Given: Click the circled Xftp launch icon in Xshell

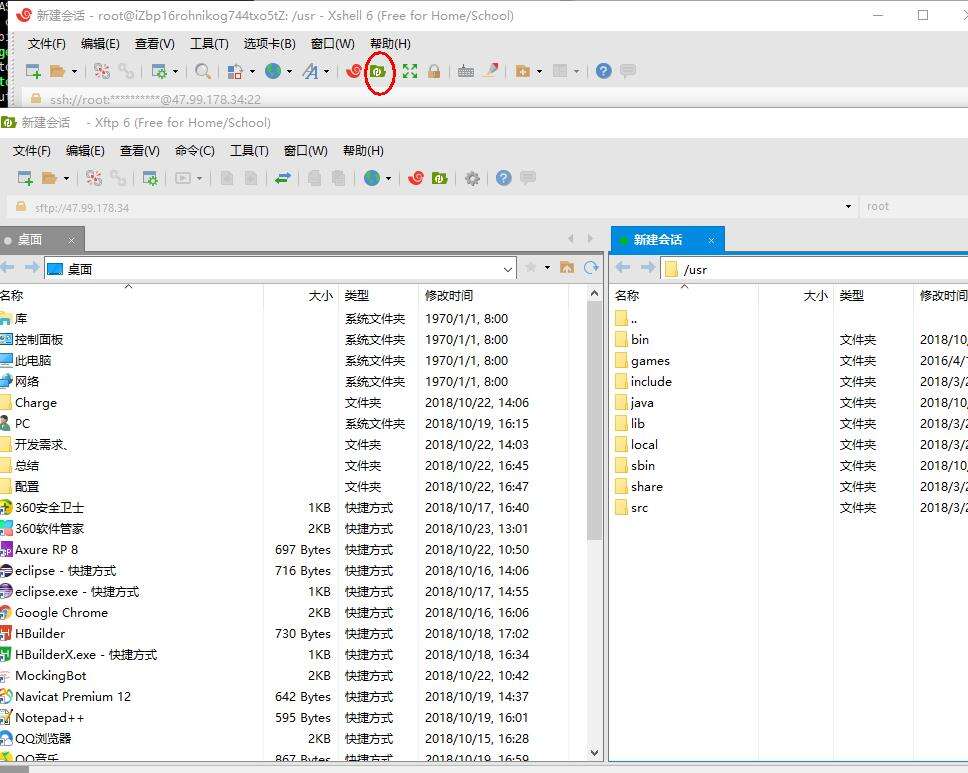Looking at the screenshot, I should 378,71.
